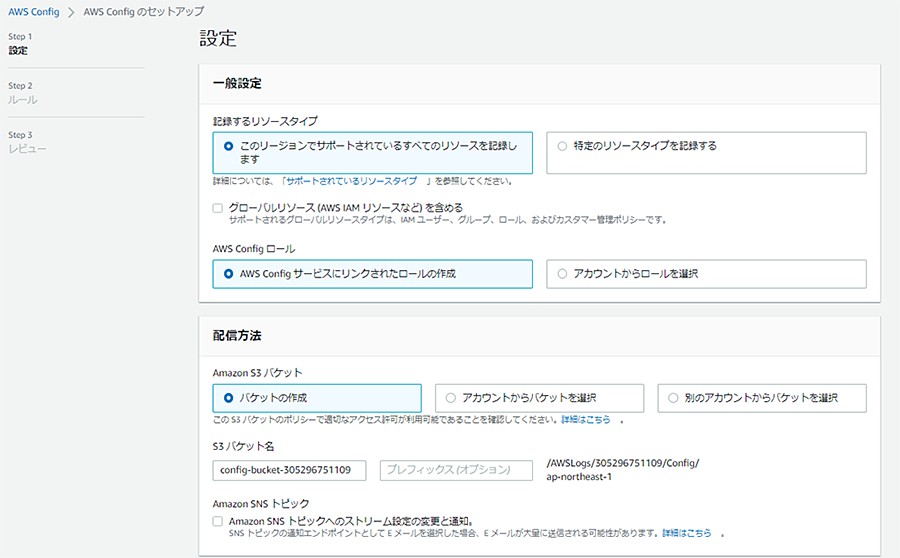The image size is (900, 558).
Task: Click the /AWSLogs/305296751109/Config/ path text
Action: 623,463
